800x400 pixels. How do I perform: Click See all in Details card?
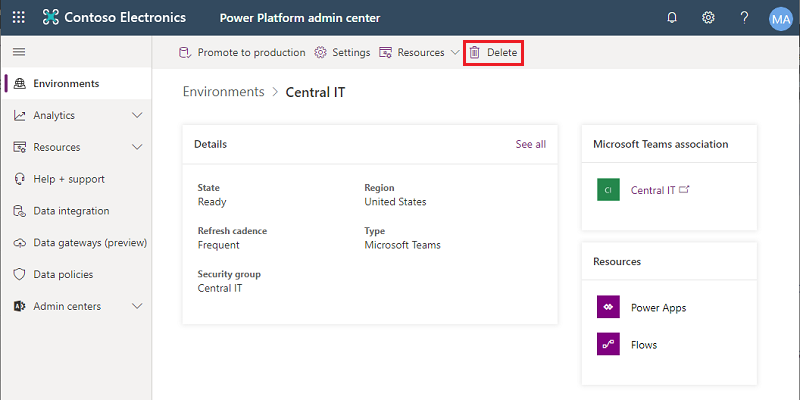pos(531,144)
